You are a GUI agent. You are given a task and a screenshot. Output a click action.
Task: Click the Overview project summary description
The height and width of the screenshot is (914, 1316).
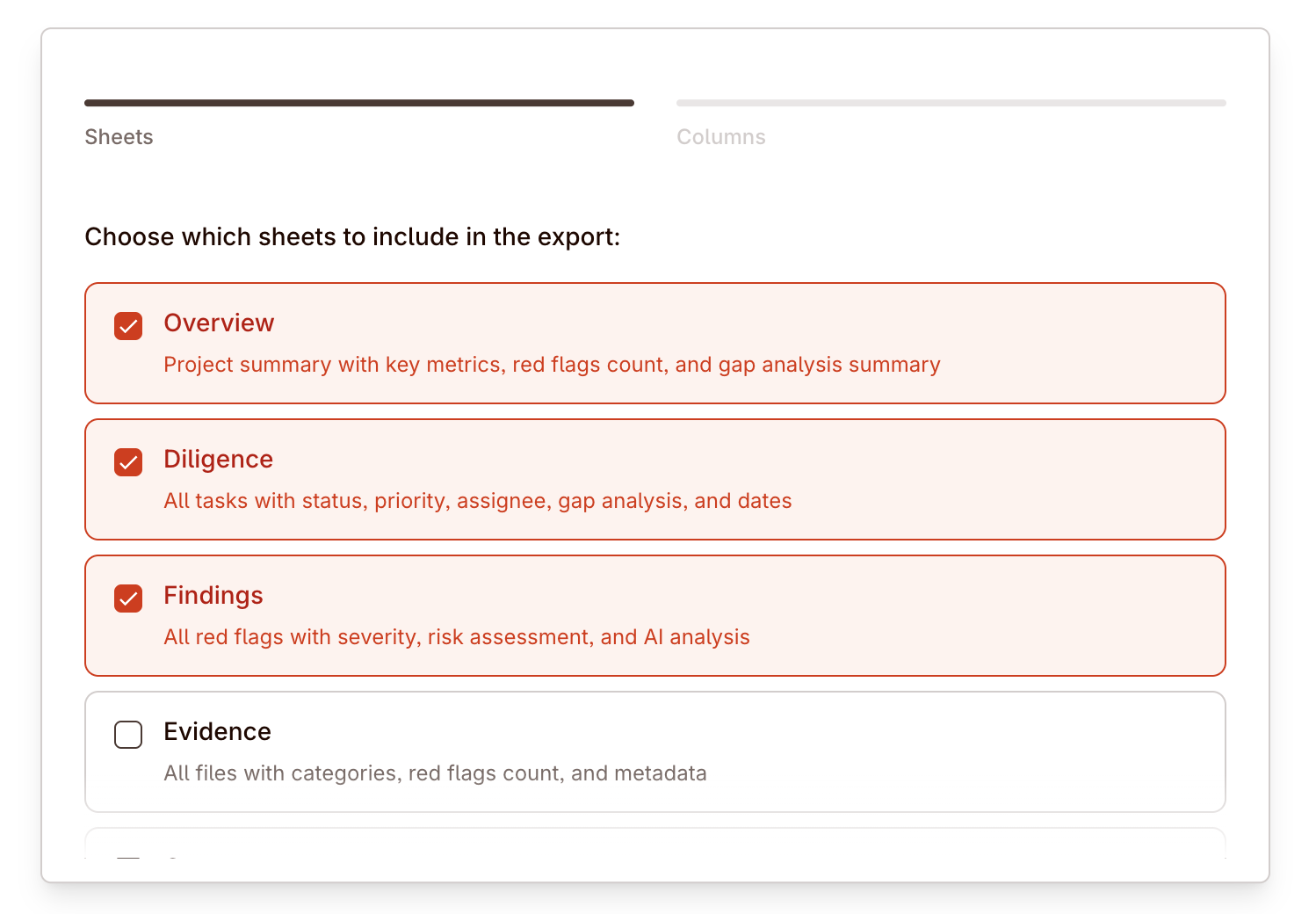552,365
